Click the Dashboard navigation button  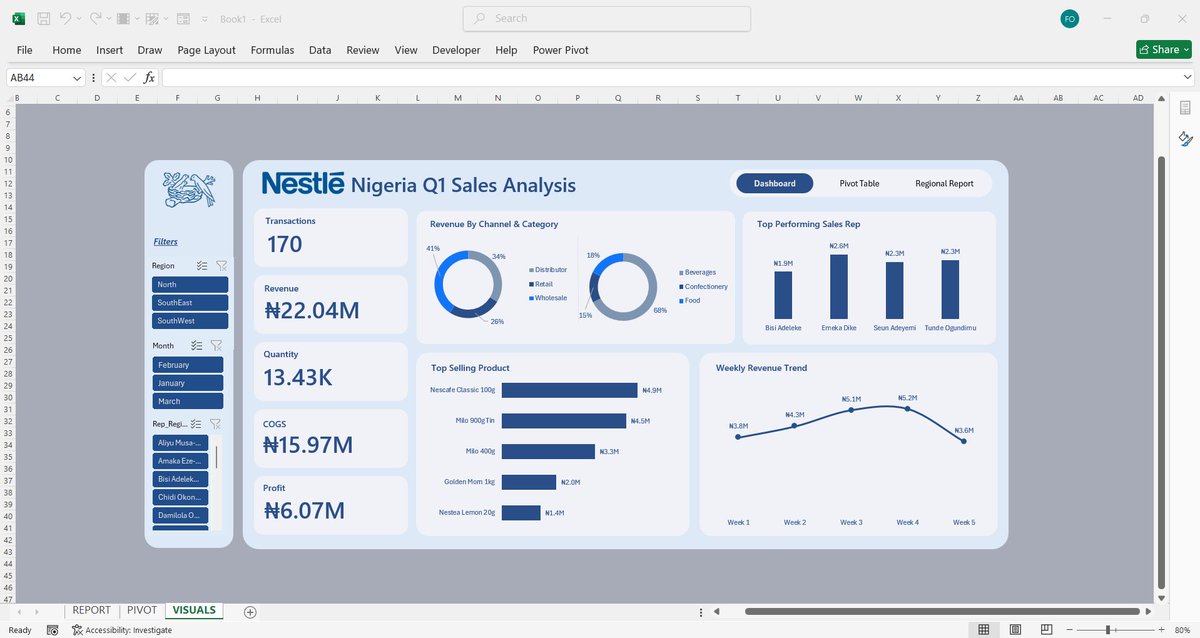point(775,183)
